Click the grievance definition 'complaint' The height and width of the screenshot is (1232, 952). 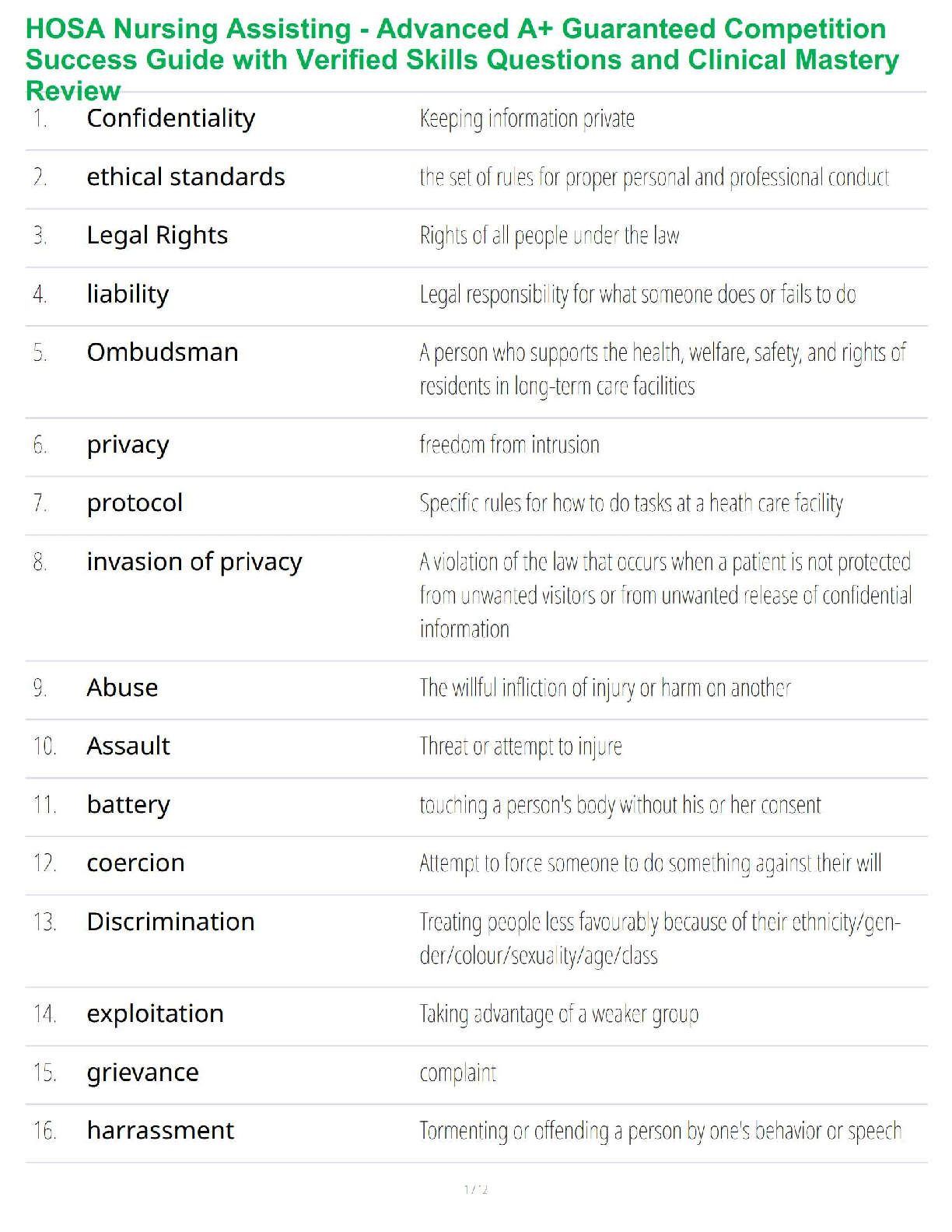457,1073
